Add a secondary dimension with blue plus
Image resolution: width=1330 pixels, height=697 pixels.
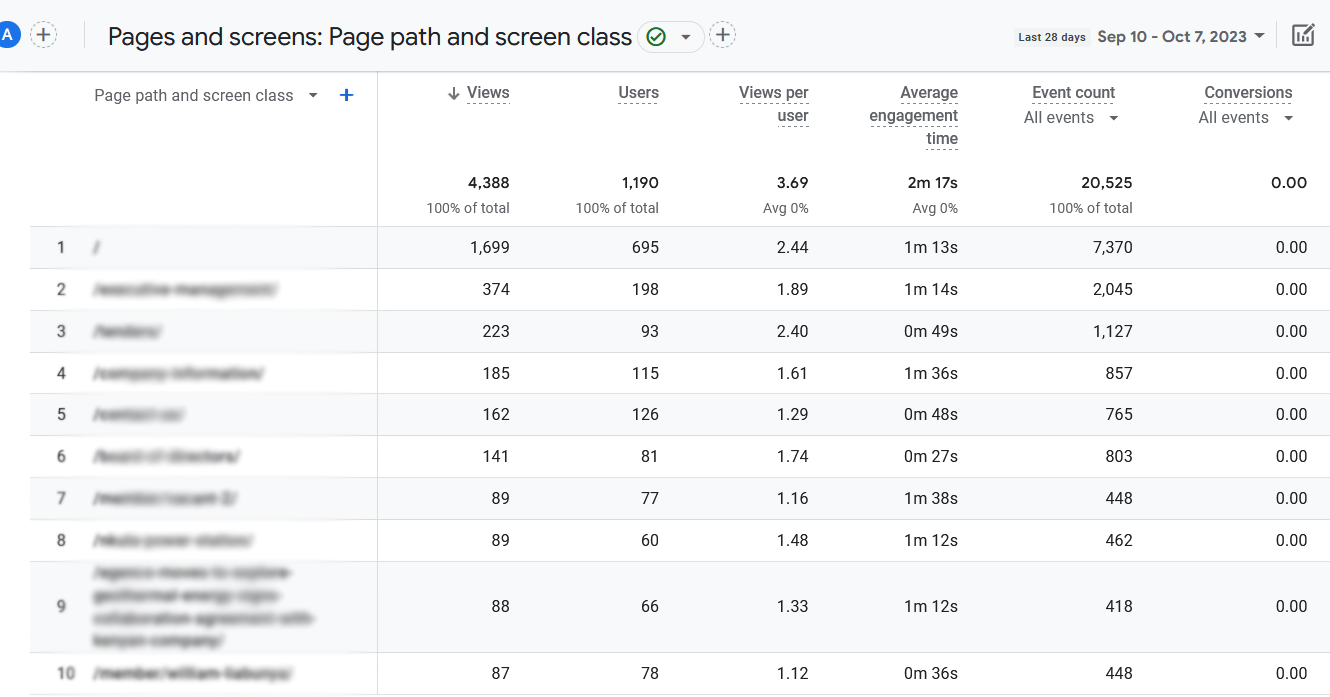pos(347,95)
